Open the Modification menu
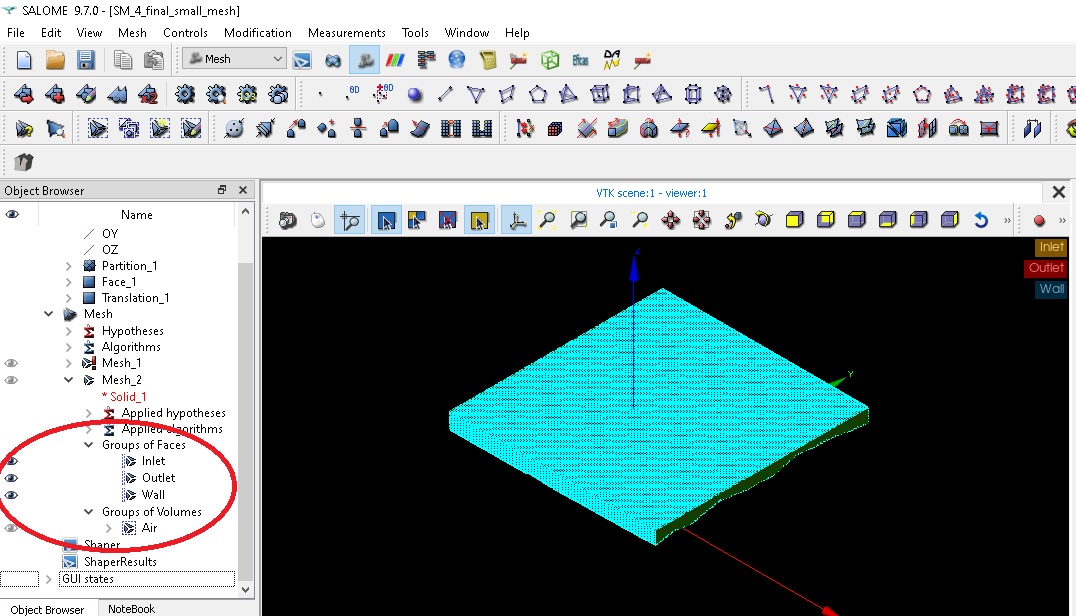The height and width of the screenshot is (616, 1076). coord(257,32)
